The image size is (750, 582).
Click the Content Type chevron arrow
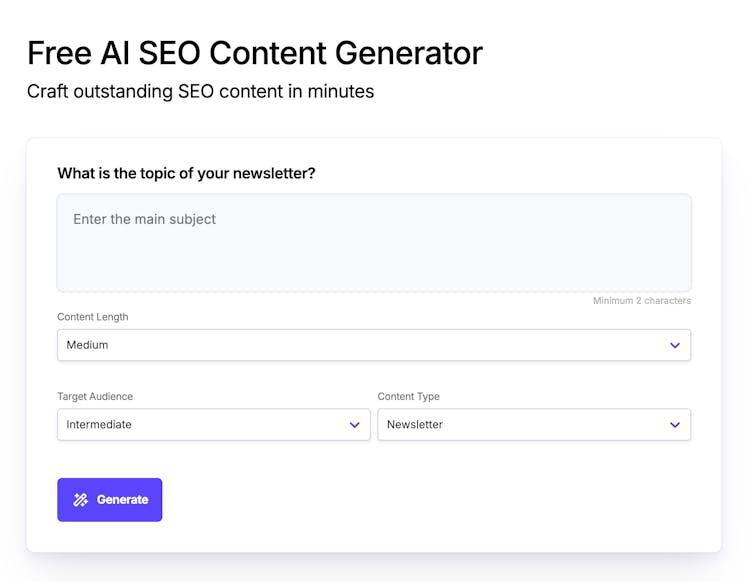point(675,425)
